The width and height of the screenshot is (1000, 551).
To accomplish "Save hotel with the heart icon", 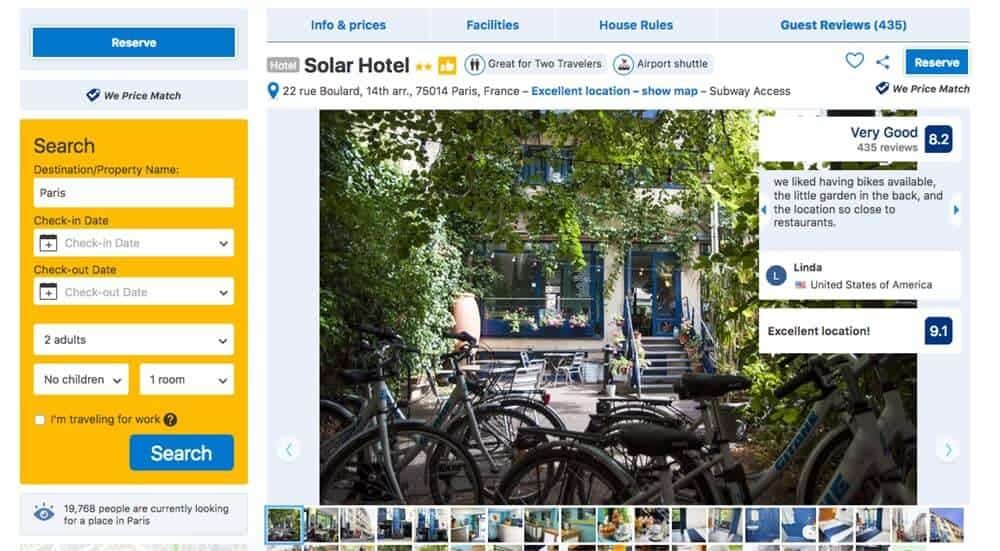I will point(854,61).
